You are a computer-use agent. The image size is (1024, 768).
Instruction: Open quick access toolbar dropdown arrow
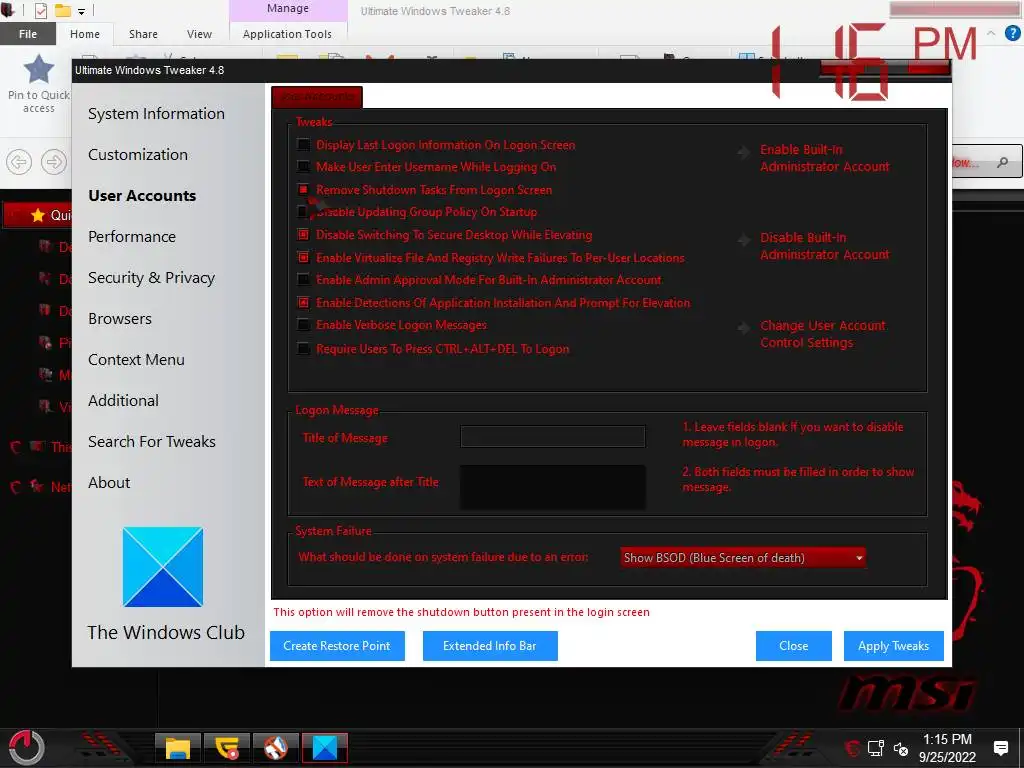pyautogui.click(x=82, y=10)
